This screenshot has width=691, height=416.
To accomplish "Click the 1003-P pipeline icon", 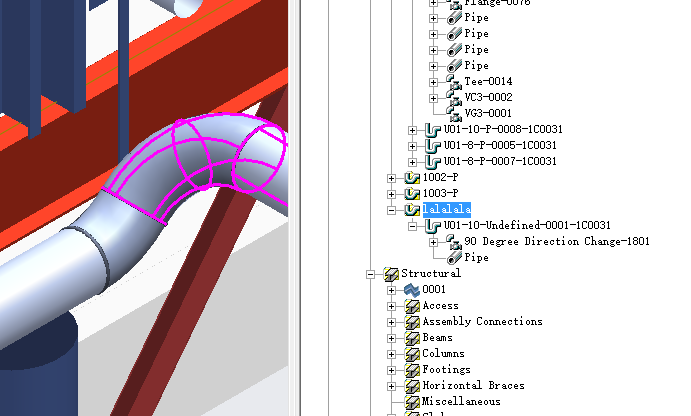I will click(412, 193).
